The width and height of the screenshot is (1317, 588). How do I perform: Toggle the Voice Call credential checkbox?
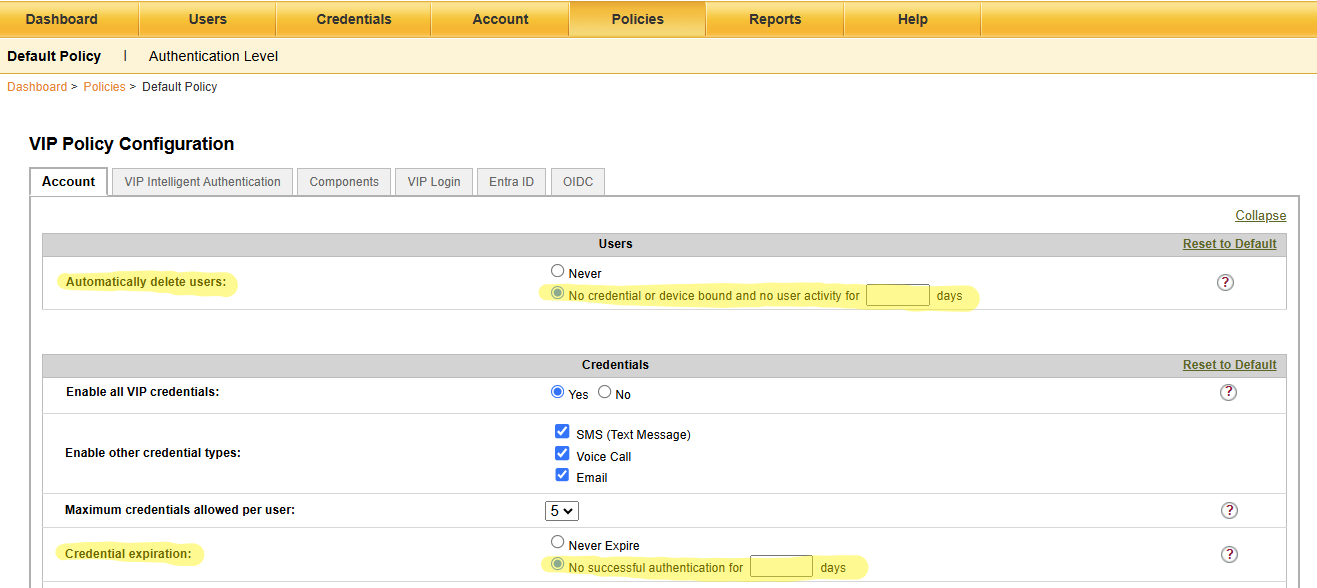click(562, 454)
